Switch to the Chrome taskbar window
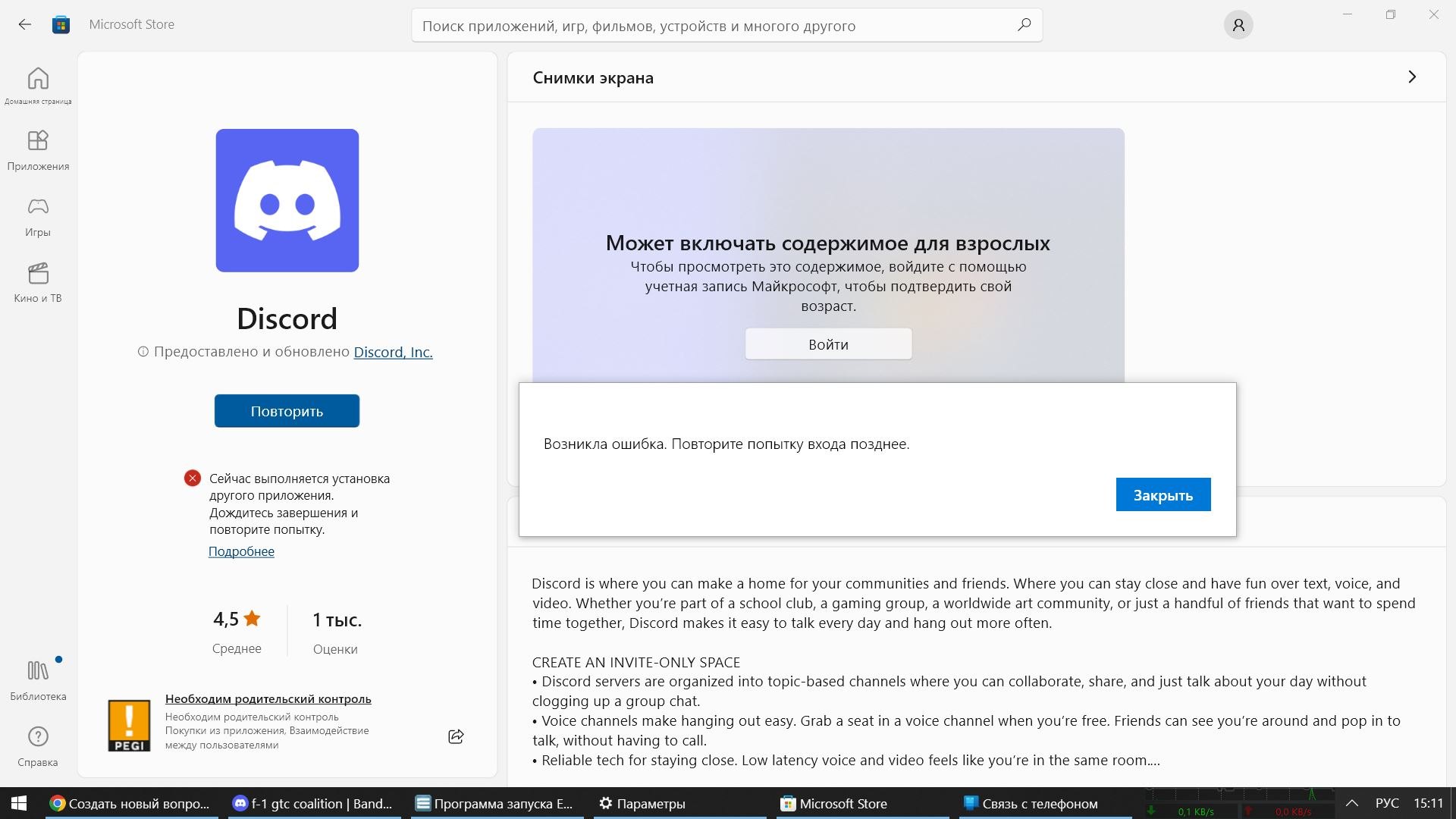 click(x=131, y=804)
